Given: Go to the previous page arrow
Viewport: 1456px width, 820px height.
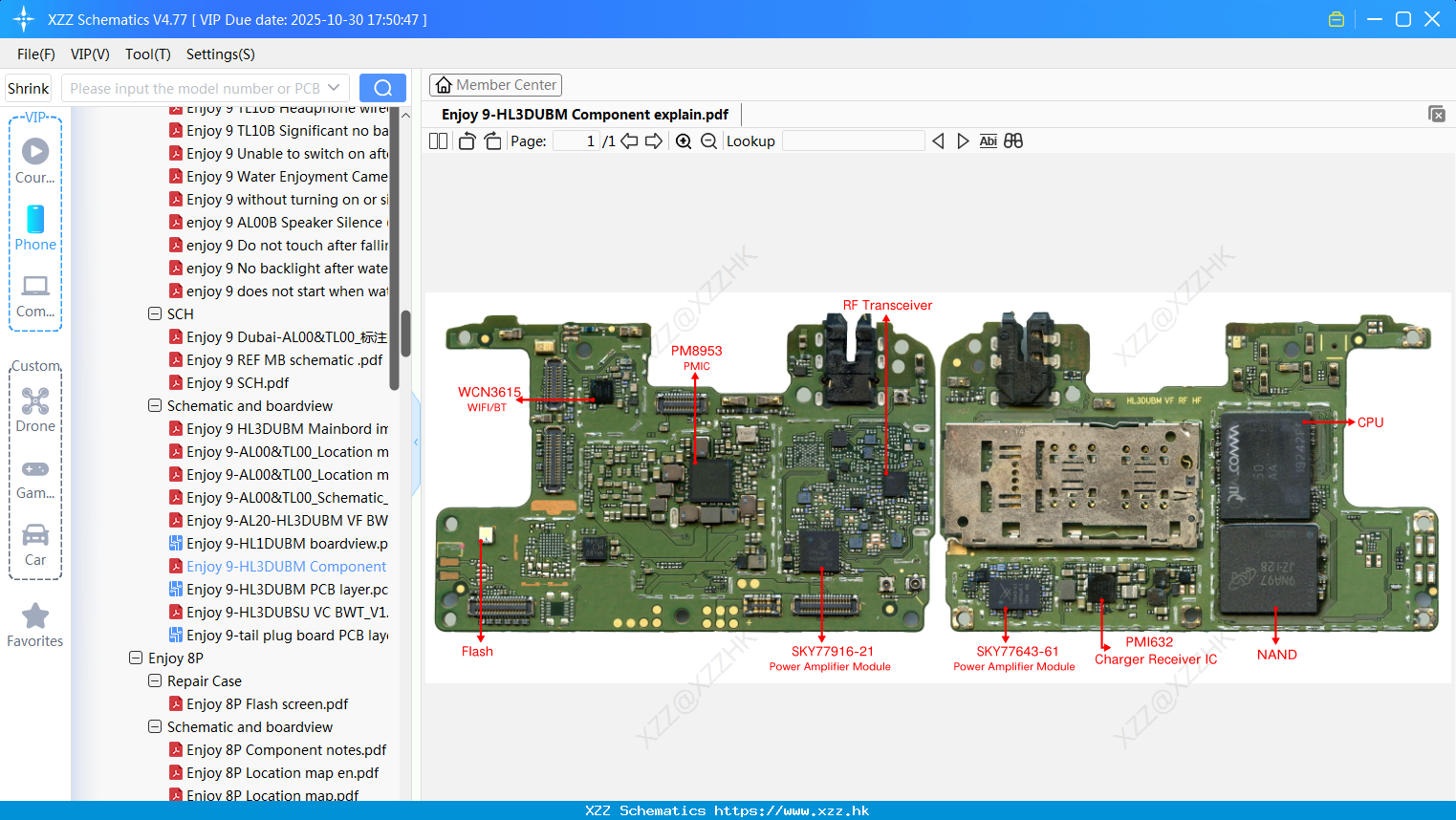Looking at the screenshot, I should [629, 141].
